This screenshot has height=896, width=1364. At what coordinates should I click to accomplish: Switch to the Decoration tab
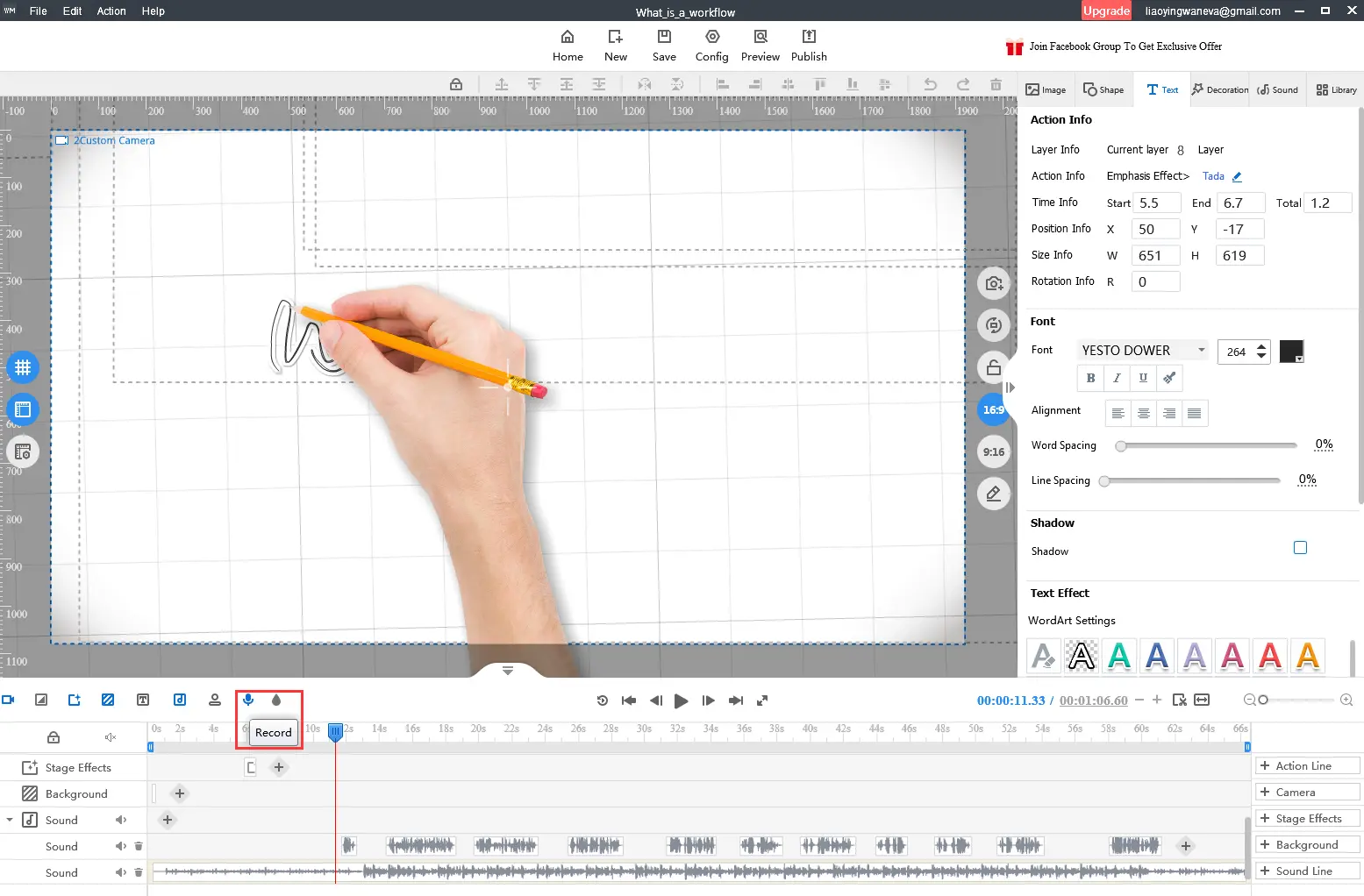point(1219,89)
